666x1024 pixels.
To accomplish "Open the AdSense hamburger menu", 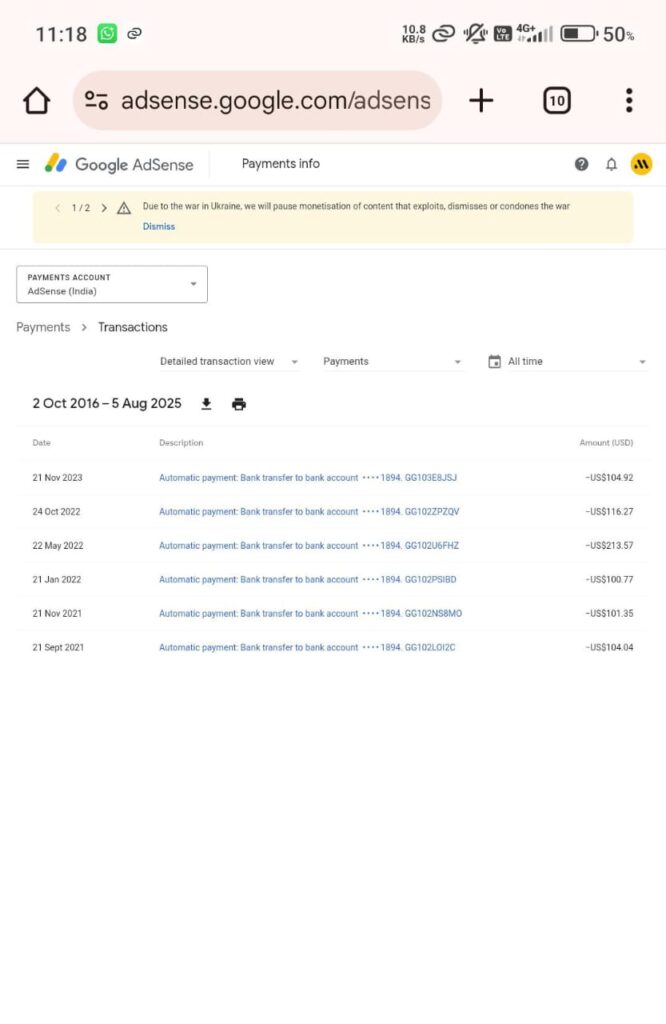I will pyautogui.click(x=23, y=164).
